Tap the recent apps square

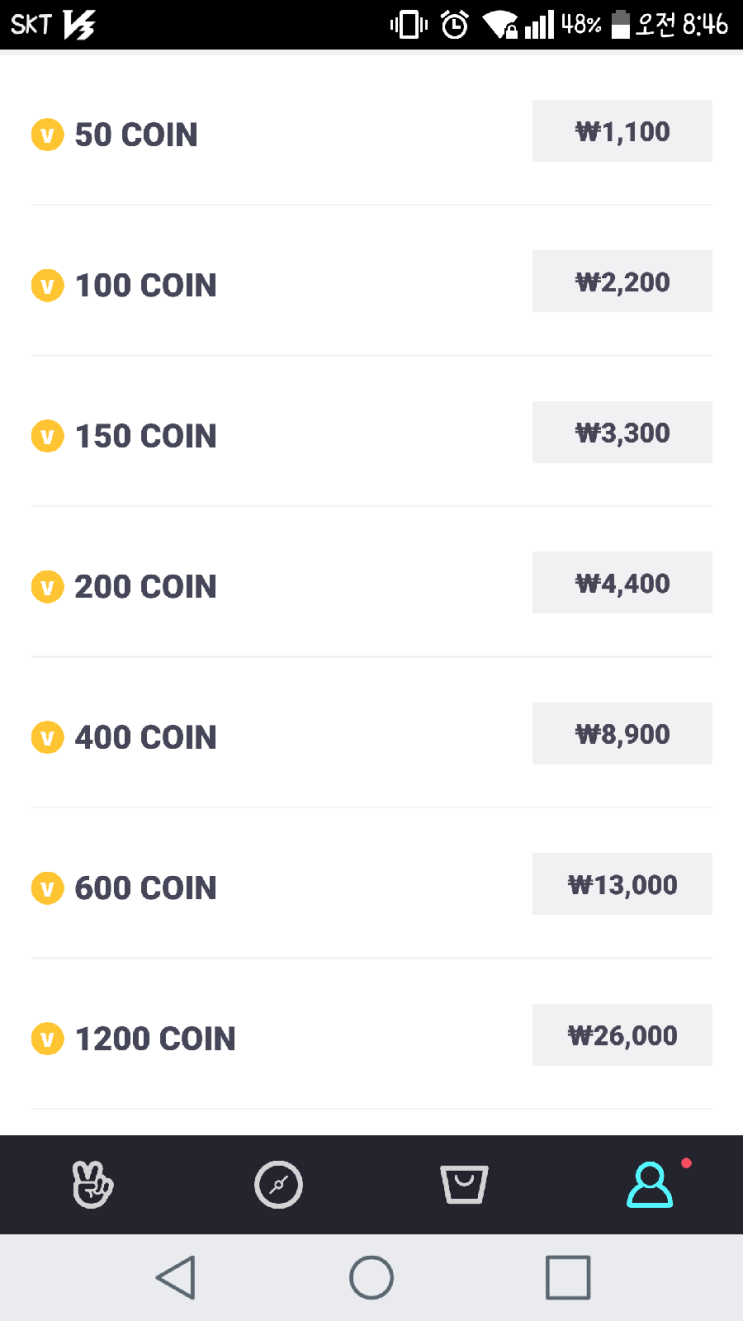point(568,1277)
